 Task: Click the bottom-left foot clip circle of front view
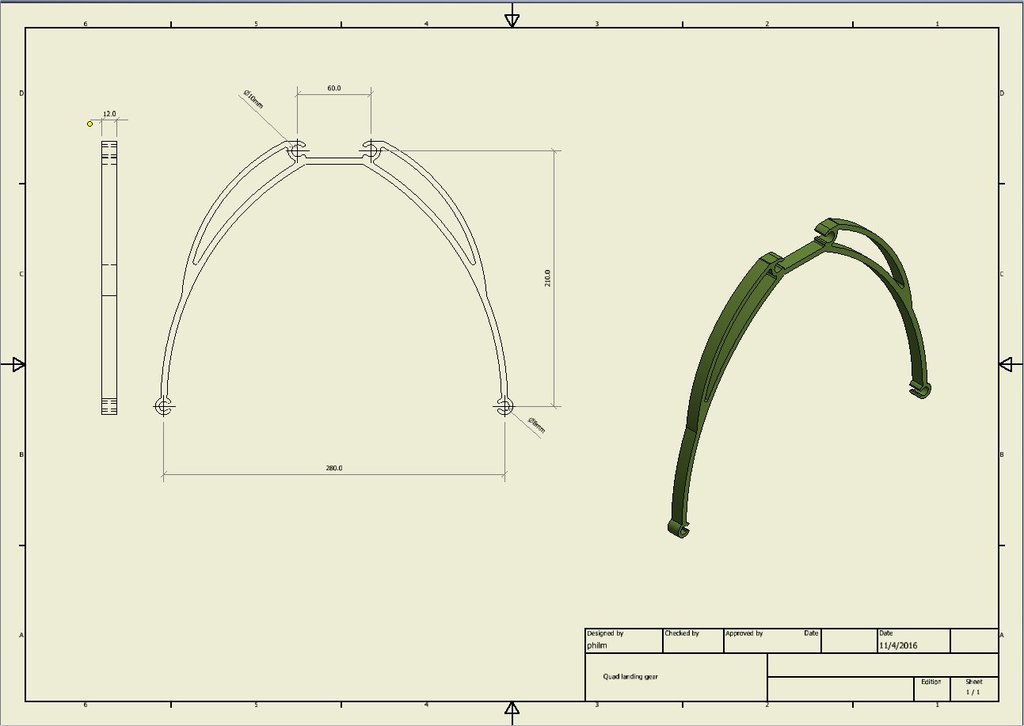(163, 407)
